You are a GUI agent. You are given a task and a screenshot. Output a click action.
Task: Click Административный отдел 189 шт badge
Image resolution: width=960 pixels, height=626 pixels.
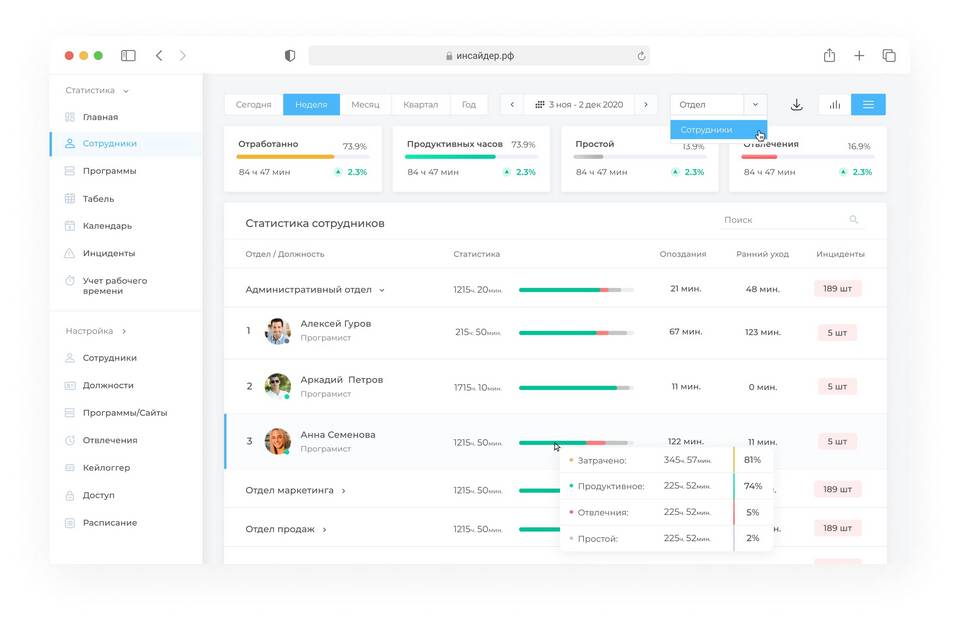tap(838, 288)
